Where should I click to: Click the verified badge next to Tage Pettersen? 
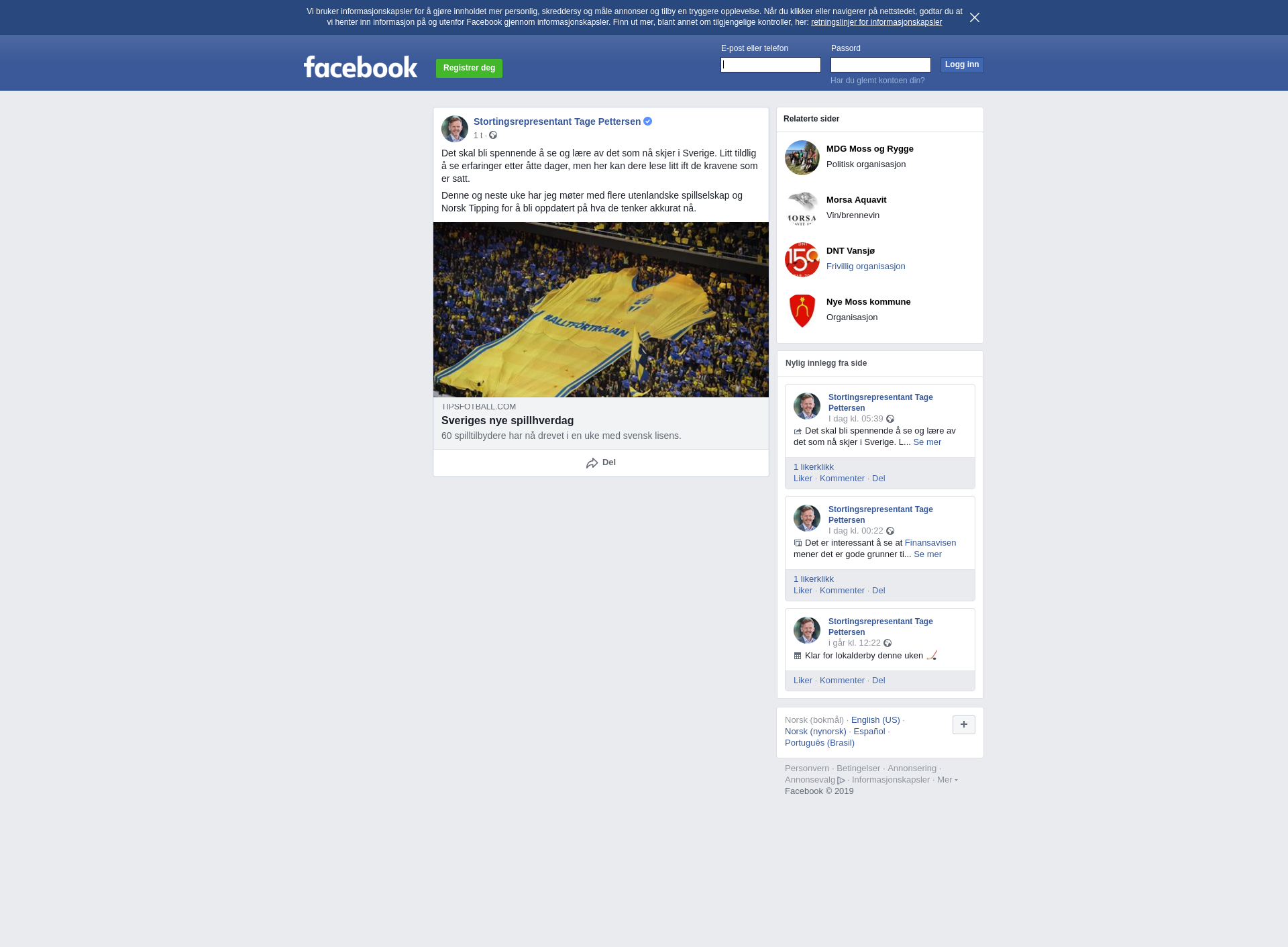pyautogui.click(x=648, y=121)
